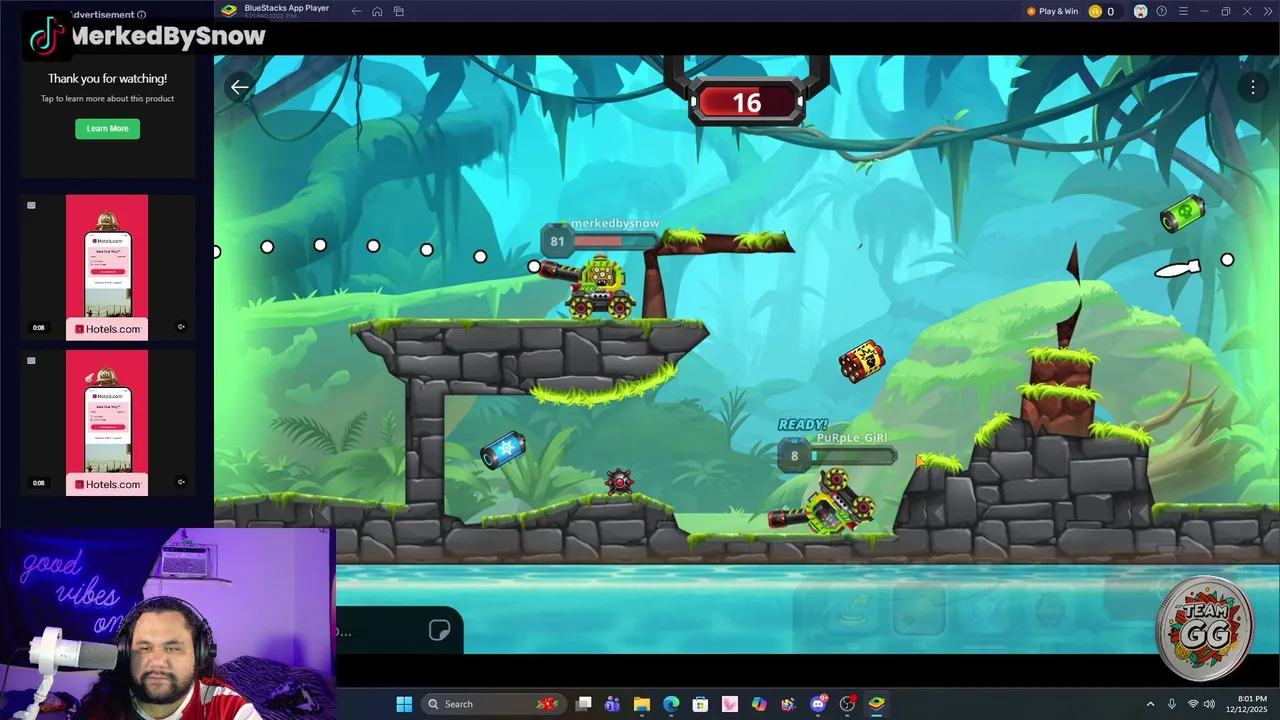Click caption icon on second ad

click(31, 360)
